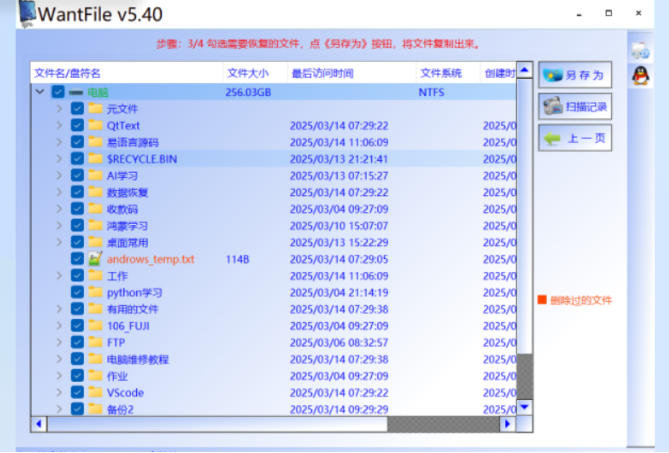Toggle the 106_FUJI folder checkbox

77,325
